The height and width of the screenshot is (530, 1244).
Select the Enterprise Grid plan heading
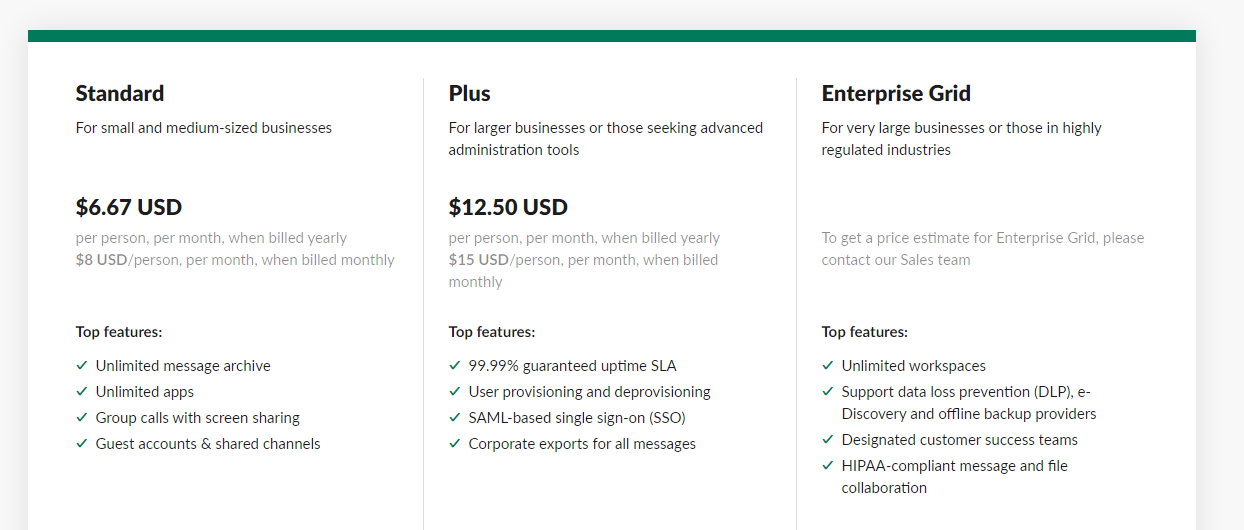[896, 94]
